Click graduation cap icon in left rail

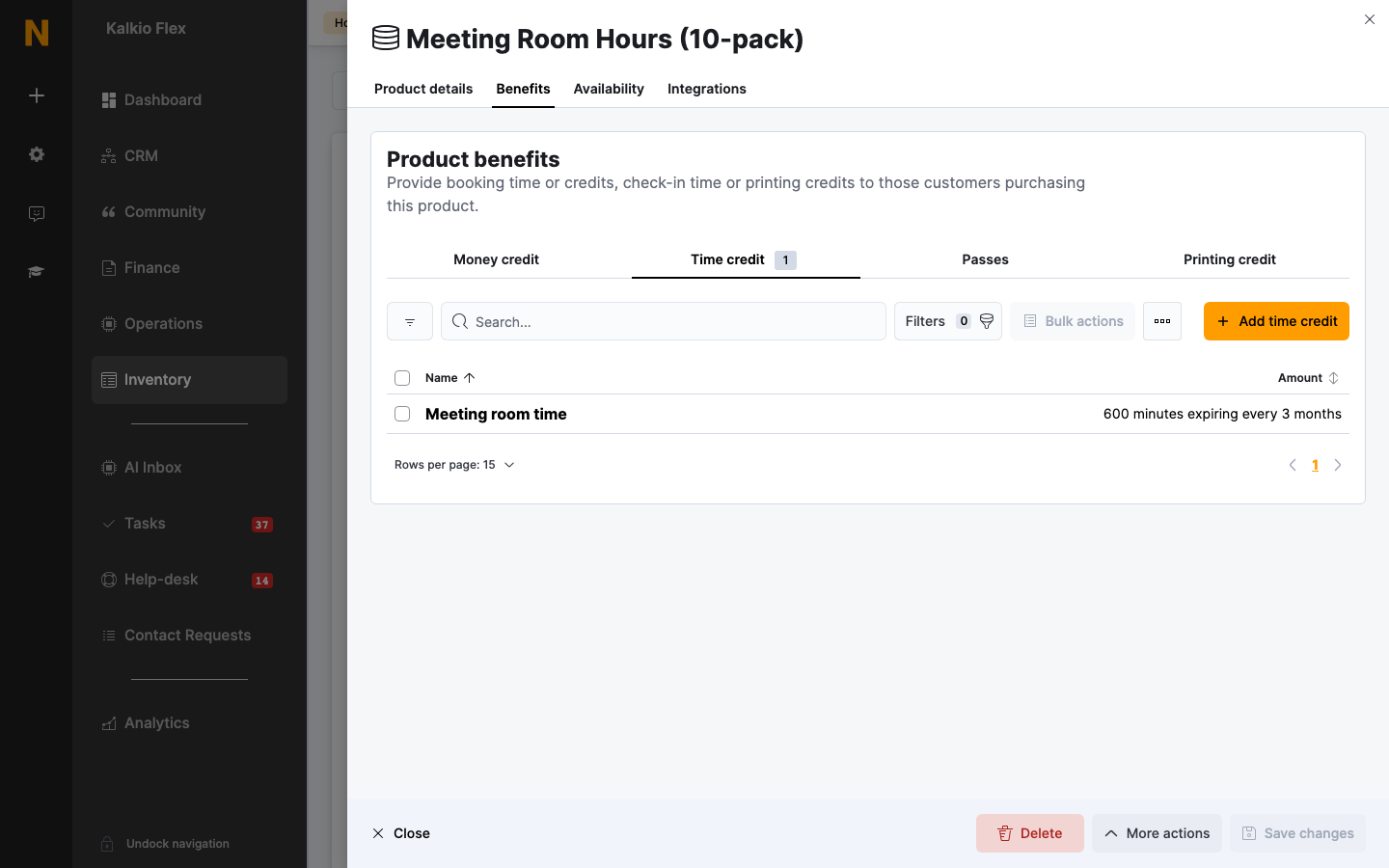click(37, 272)
